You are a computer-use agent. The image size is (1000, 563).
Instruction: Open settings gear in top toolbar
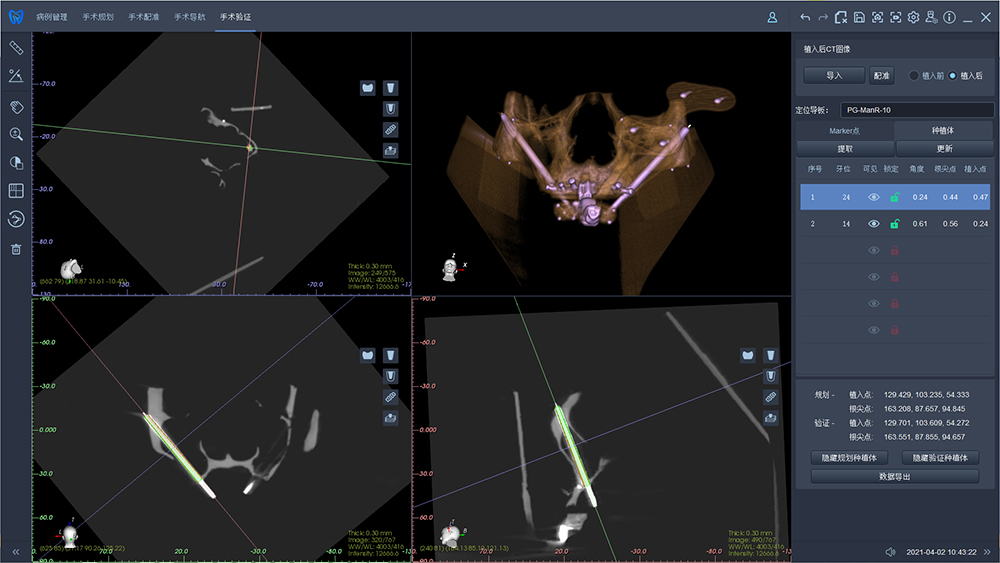click(x=913, y=17)
